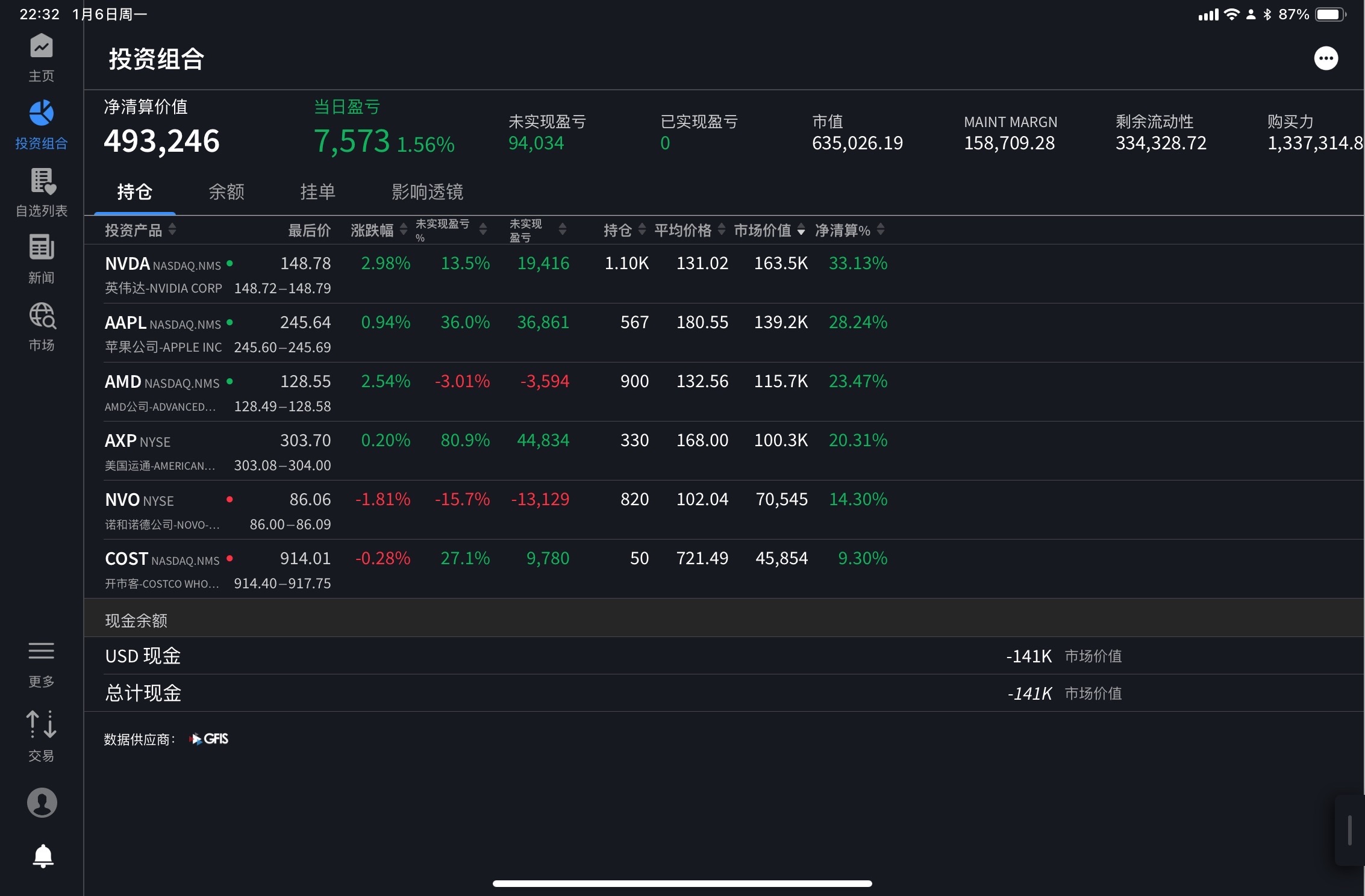Screen dimensions: 1365x896
Task: Switch to the 挂单 orders tab
Action: point(317,192)
